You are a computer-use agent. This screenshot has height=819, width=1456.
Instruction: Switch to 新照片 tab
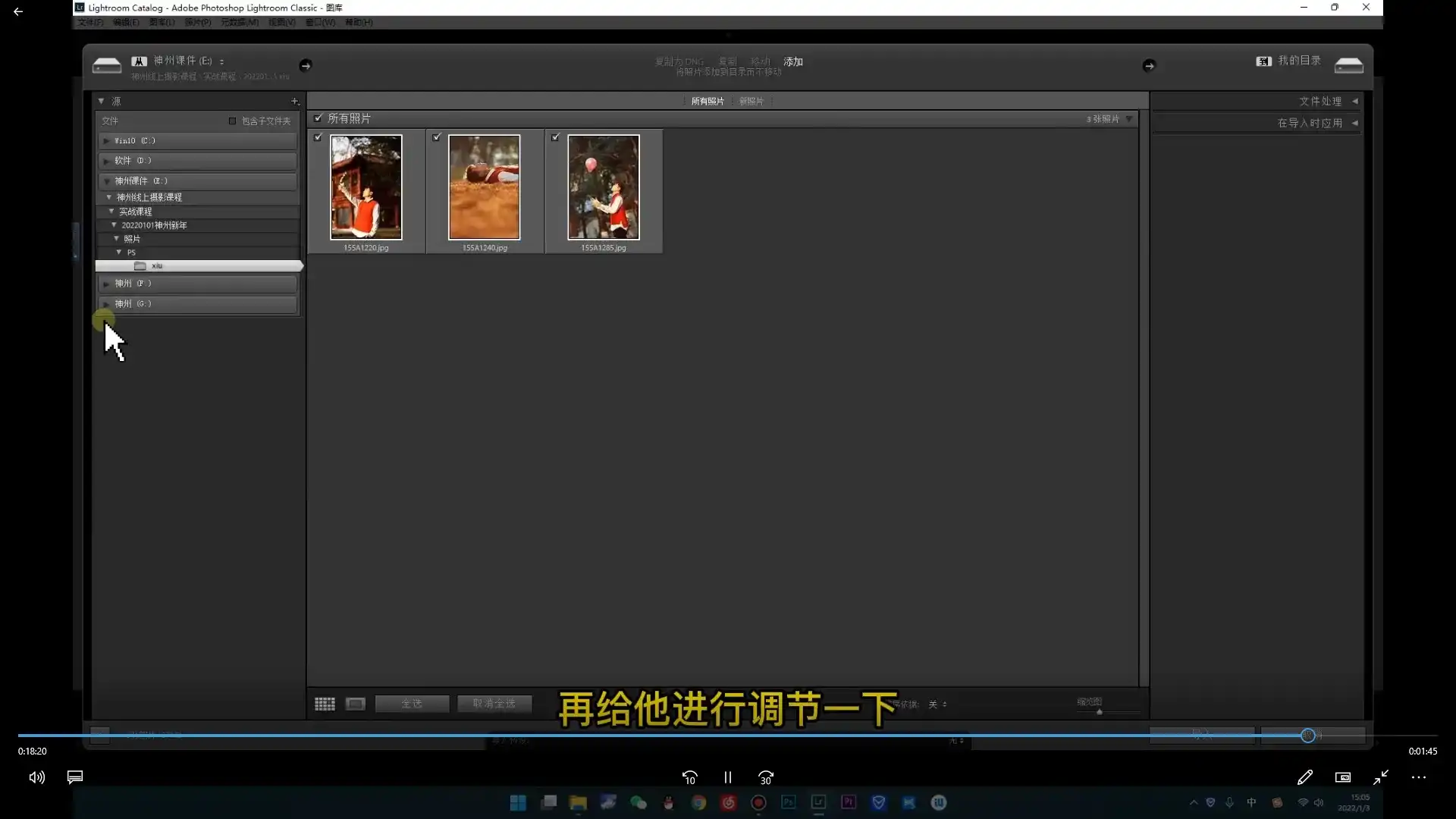tap(751, 101)
